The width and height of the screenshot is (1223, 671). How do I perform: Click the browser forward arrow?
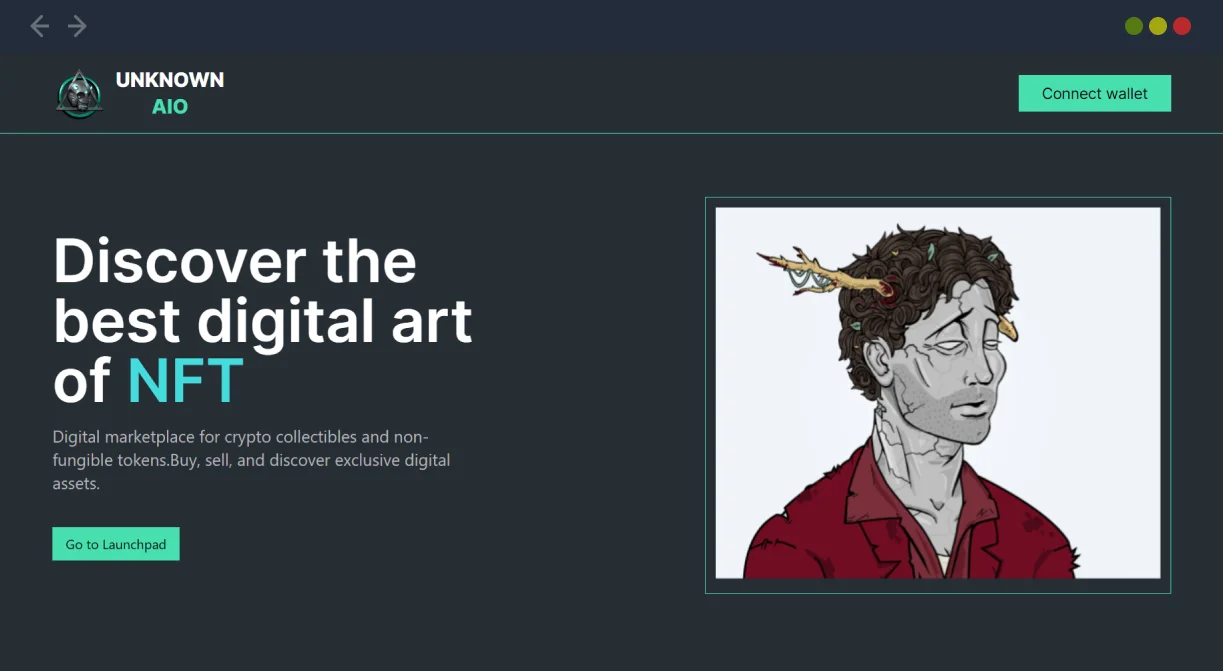coord(77,26)
